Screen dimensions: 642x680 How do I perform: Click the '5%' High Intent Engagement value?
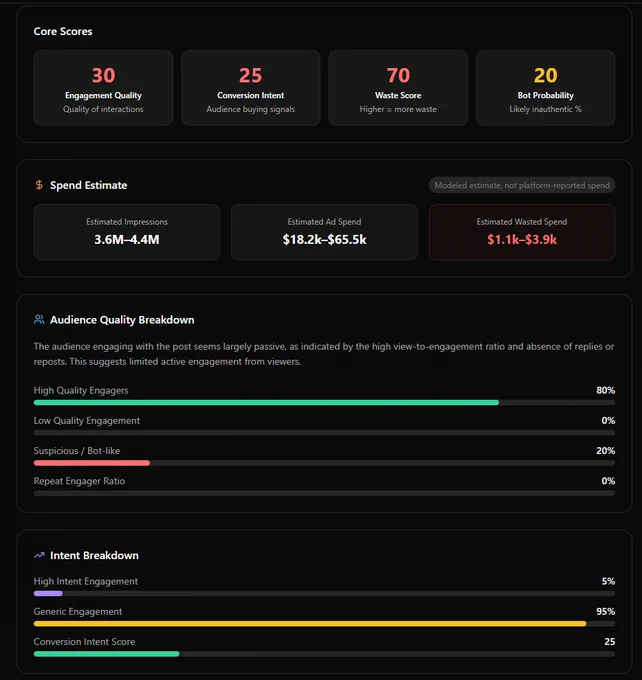point(608,581)
